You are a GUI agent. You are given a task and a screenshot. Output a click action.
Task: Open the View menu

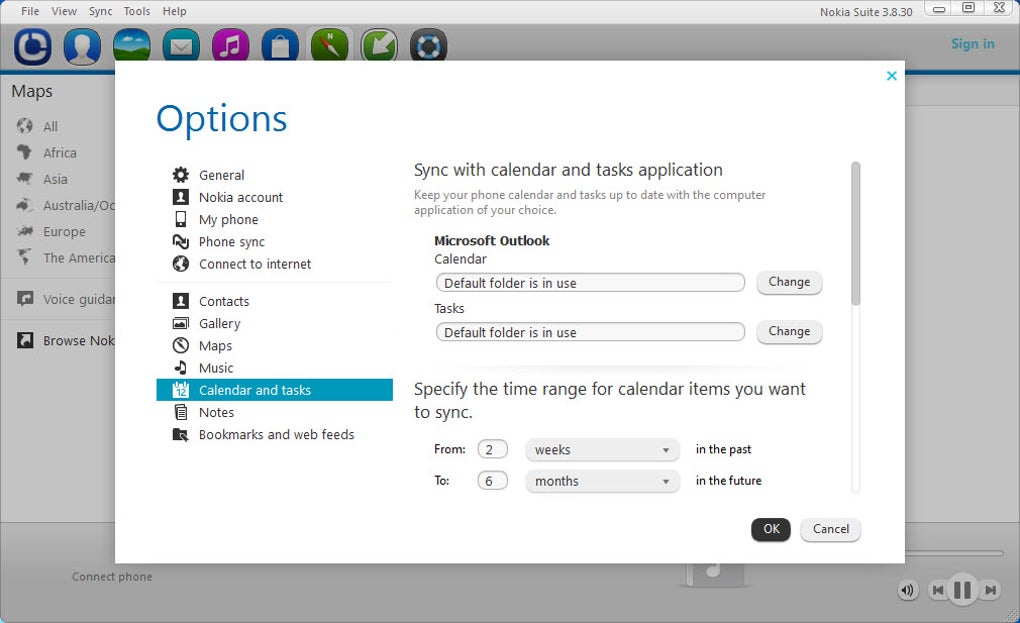64,11
